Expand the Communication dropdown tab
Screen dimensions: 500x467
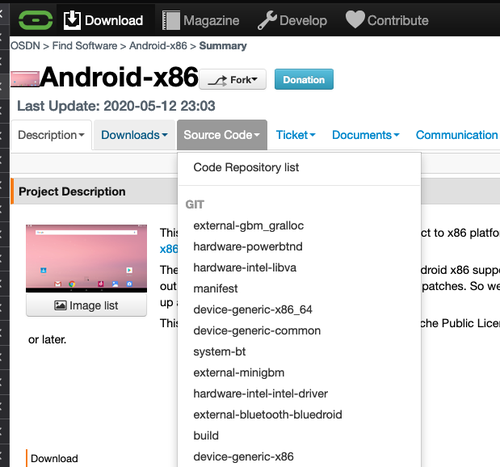457,135
